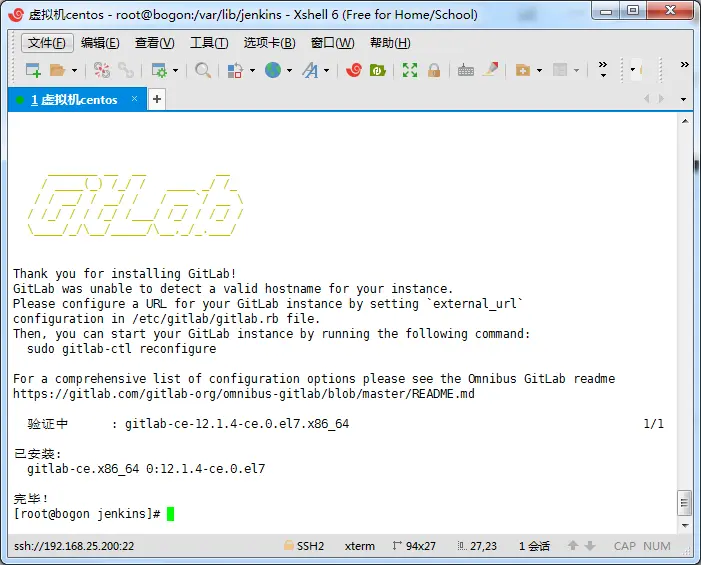Click ssh://192.168.25.200:22 in status bar
This screenshot has height=565, width=701.
(74, 546)
